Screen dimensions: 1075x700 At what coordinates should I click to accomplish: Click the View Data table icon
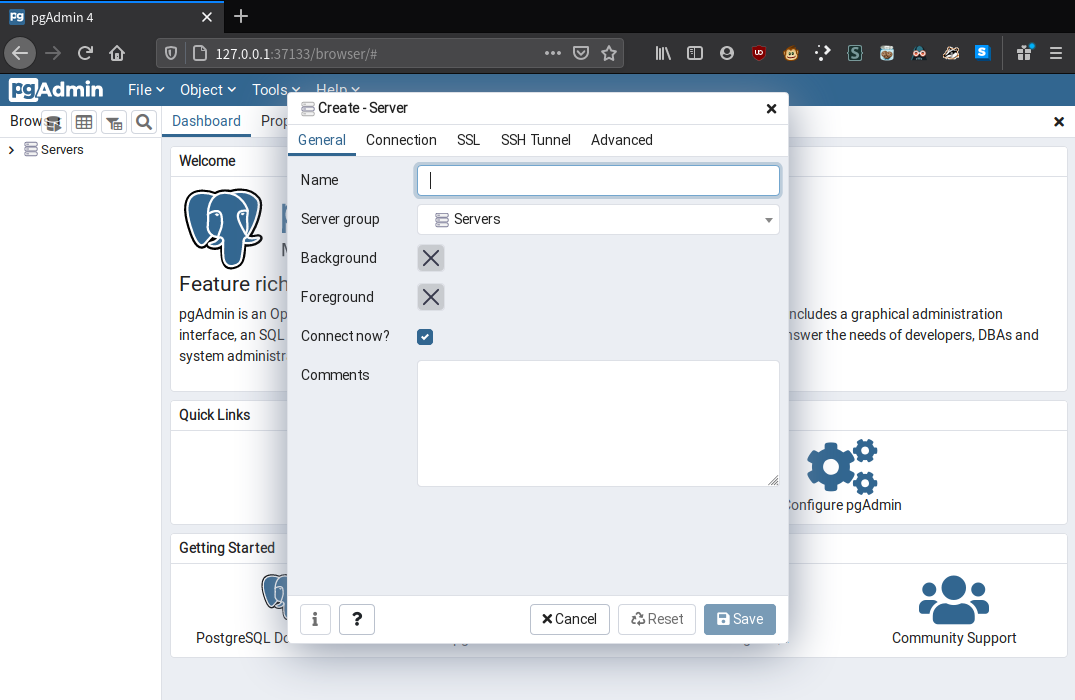pos(84,123)
